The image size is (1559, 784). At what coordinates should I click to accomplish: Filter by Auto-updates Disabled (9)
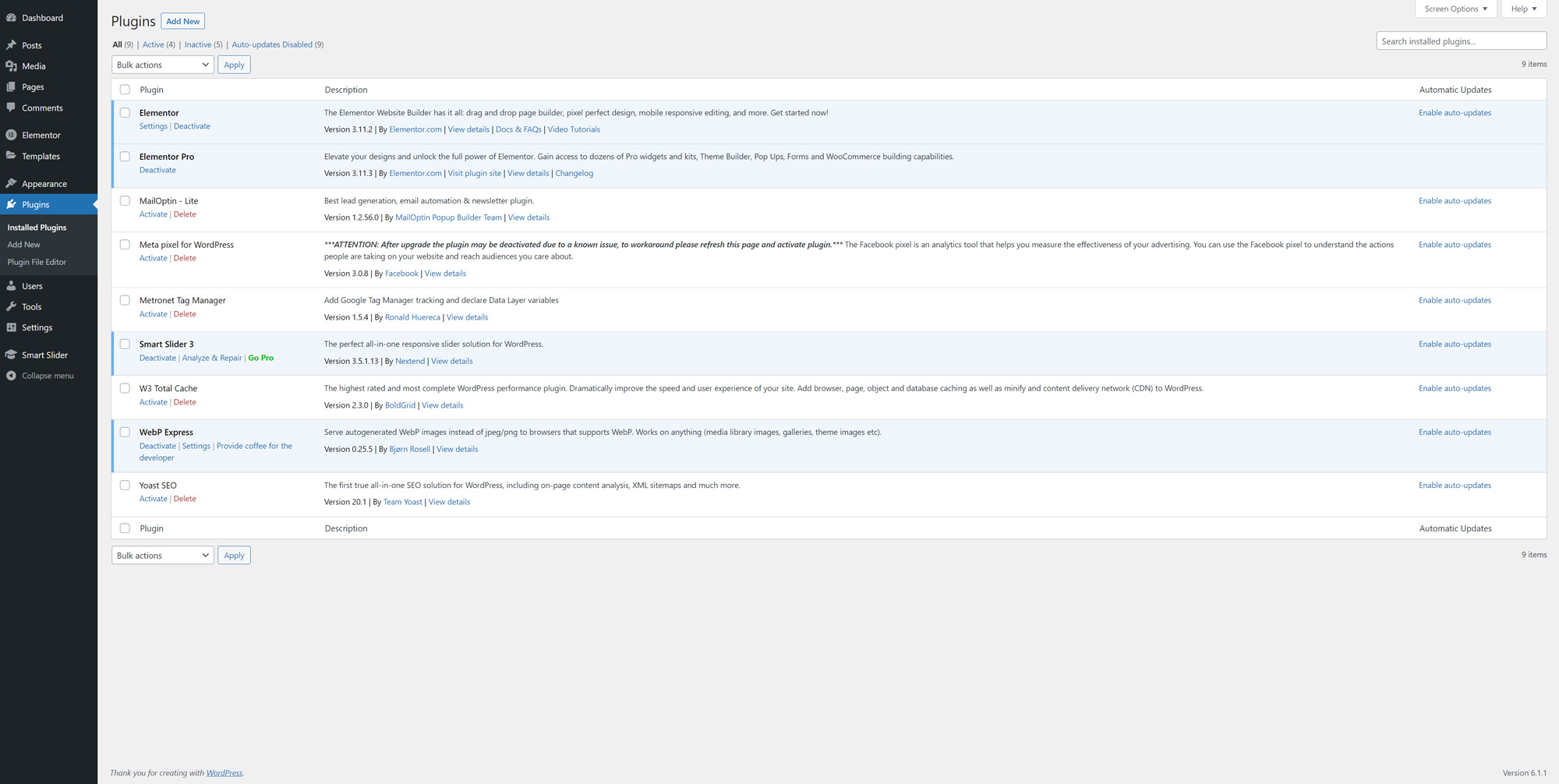pos(278,44)
